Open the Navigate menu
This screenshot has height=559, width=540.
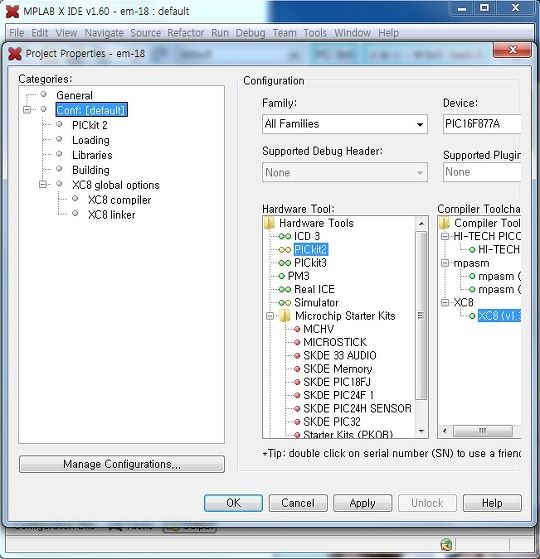pyautogui.click(x=104, y=33)
